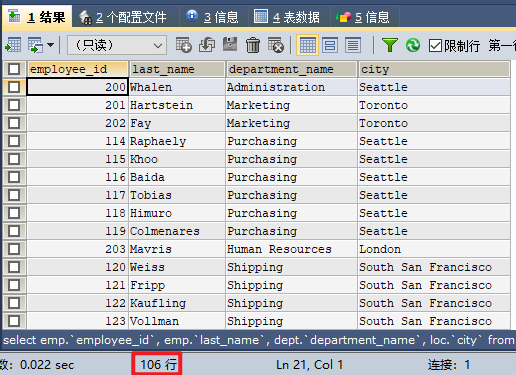Open the read-only mode combo box
The width and height of the screenshot is (516, 375).
click(x=117, y=45)
